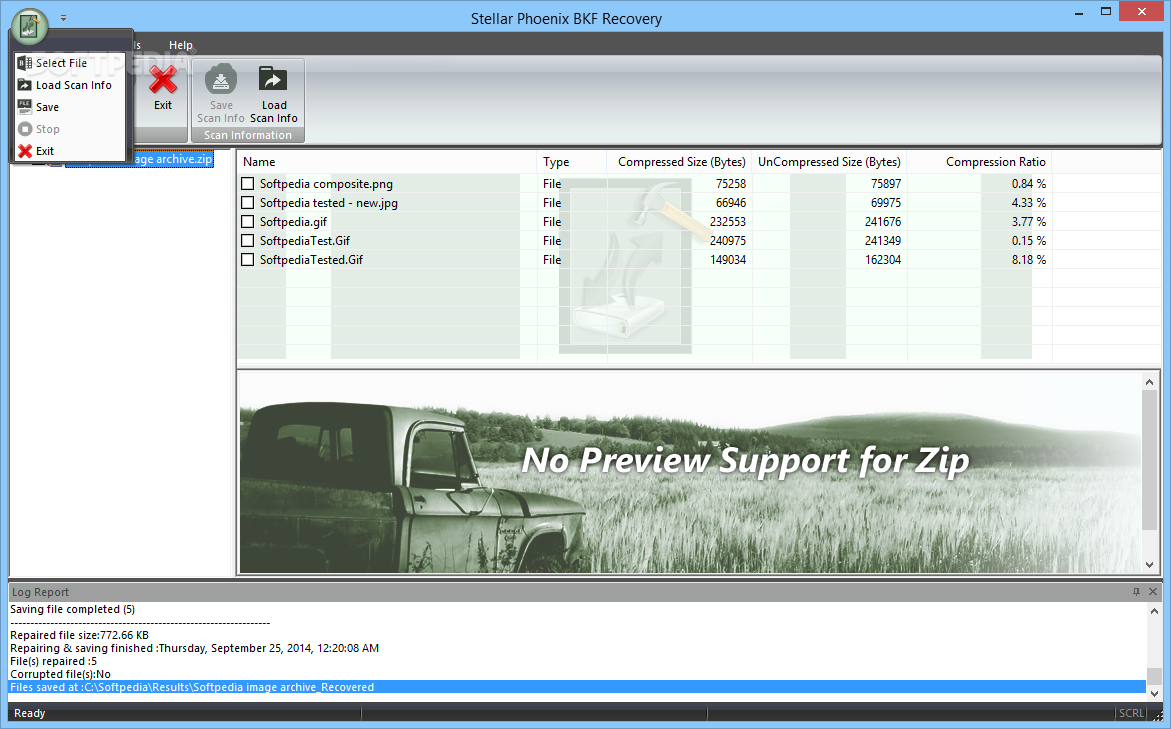Check the box for SoftpediaTested.Gif
1171x729 pixels.
click(248, 260)
